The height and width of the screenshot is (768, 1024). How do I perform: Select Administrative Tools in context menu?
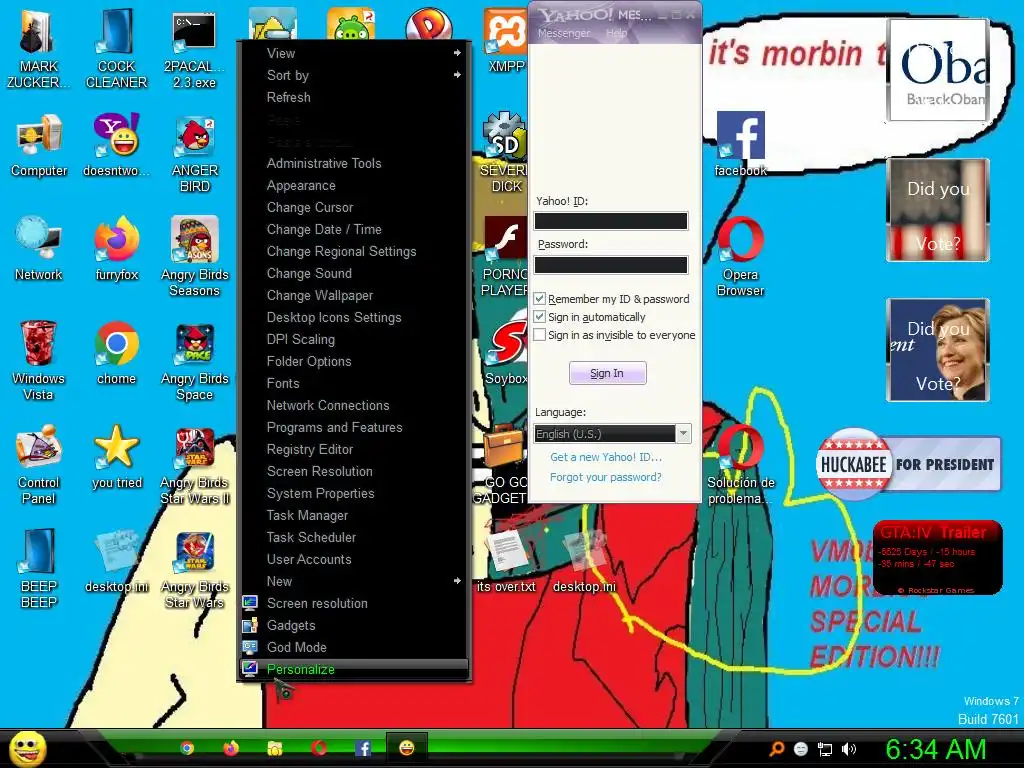354,163
